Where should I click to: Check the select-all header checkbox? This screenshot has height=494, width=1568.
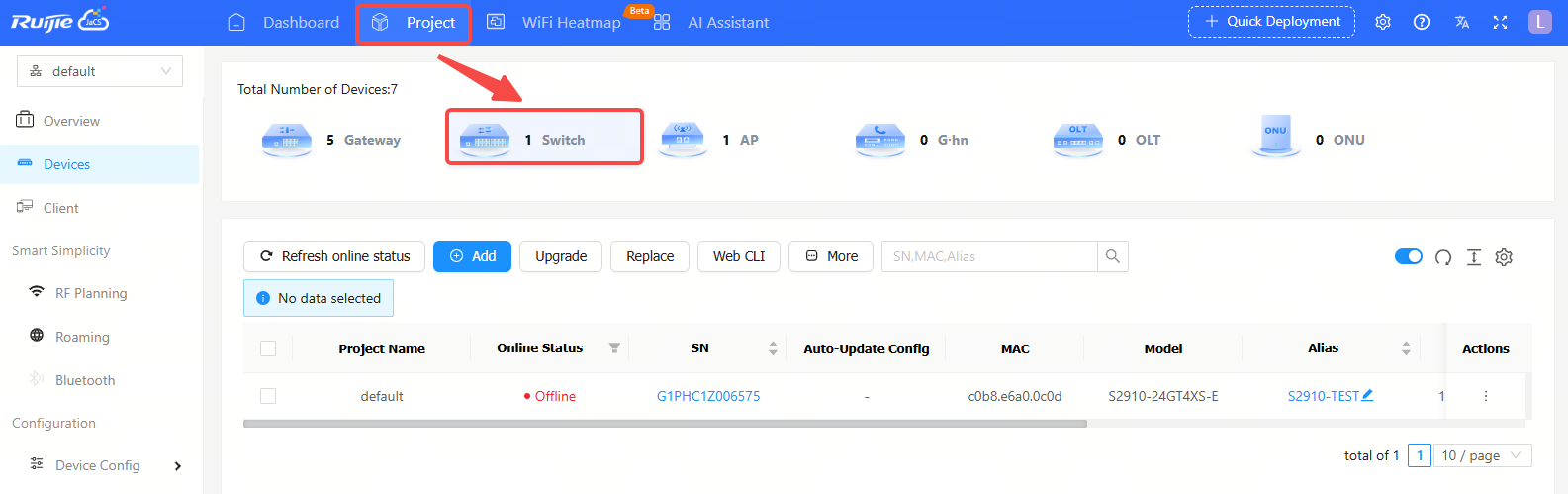point(268,348)
